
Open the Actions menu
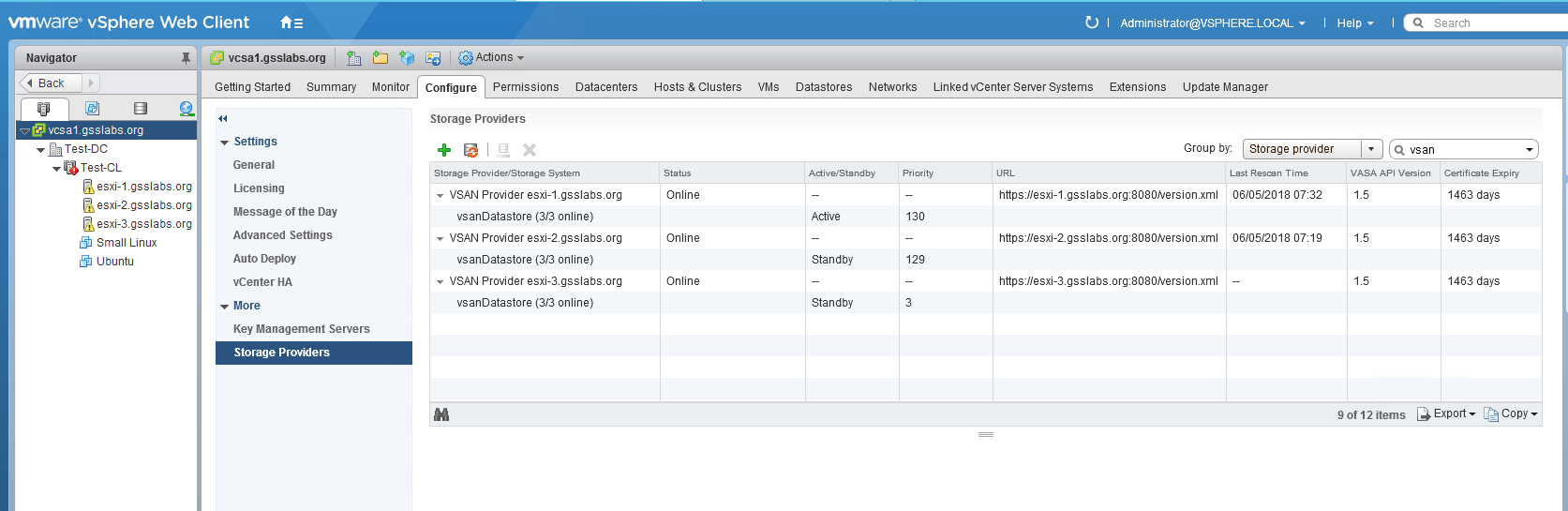pyautogui.click(x=491, y=58)
